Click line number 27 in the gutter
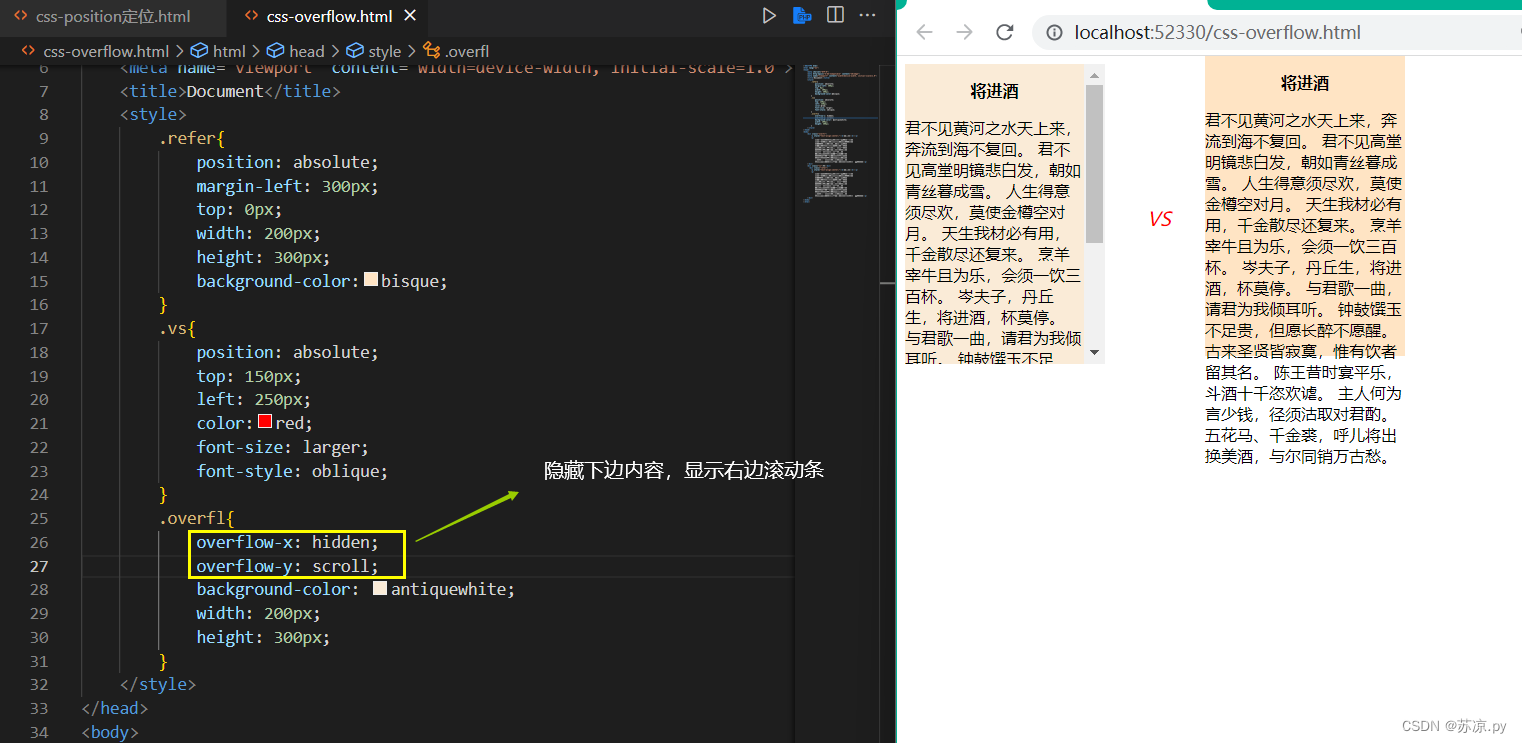This screenshot has width=1522, height=743. [x=38, y=566]
